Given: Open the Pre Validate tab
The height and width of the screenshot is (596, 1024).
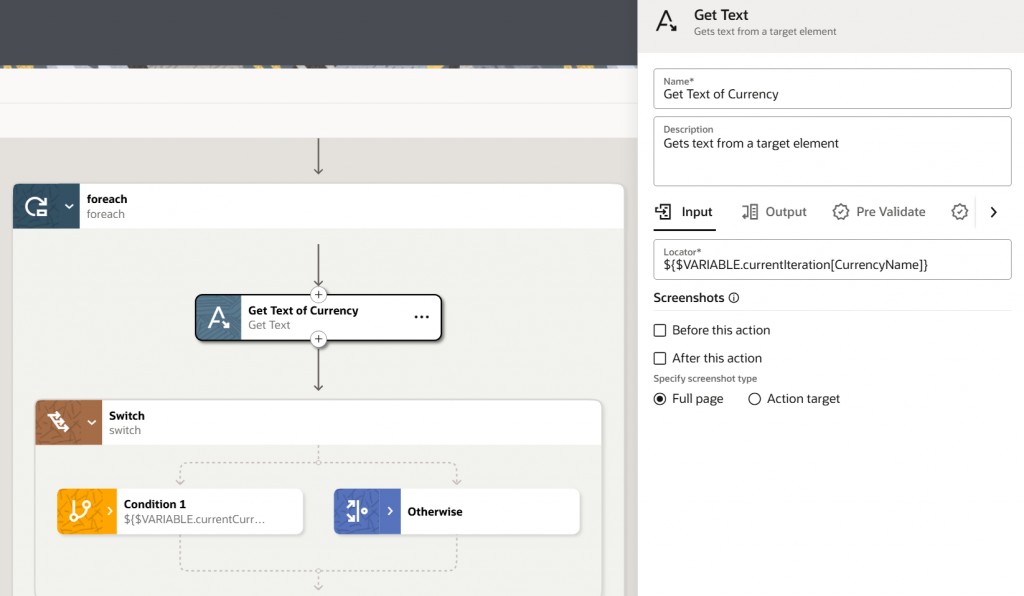Looking at the screenshot, I should 879,212.
